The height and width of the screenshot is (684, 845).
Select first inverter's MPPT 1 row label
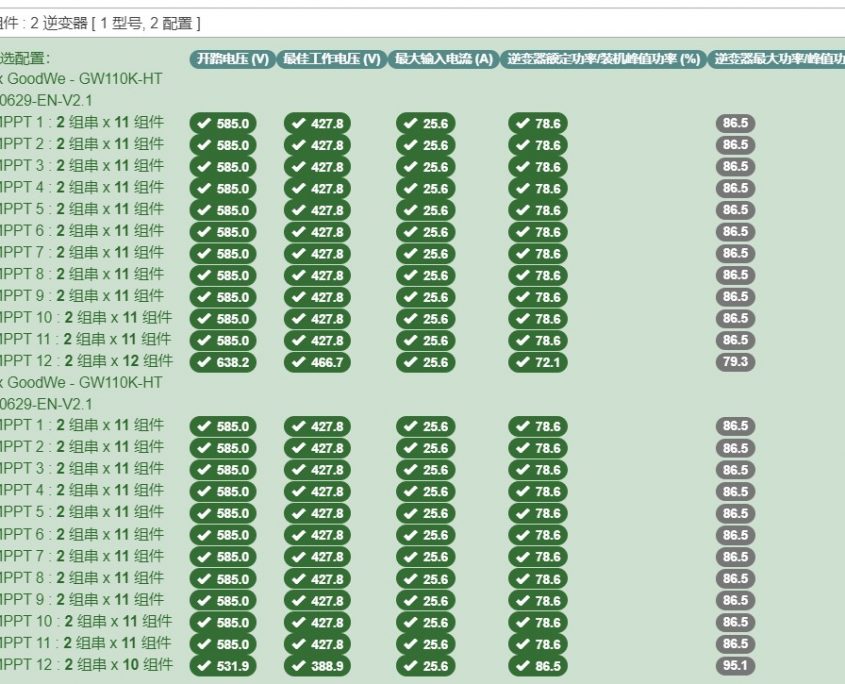pyautogui.click(x=82, y=122)
